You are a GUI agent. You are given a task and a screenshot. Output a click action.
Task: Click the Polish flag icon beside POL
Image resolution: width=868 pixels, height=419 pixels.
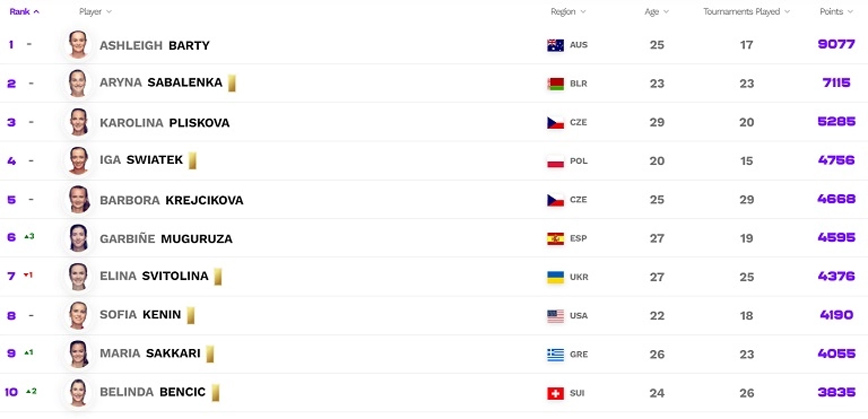(555, 161)
